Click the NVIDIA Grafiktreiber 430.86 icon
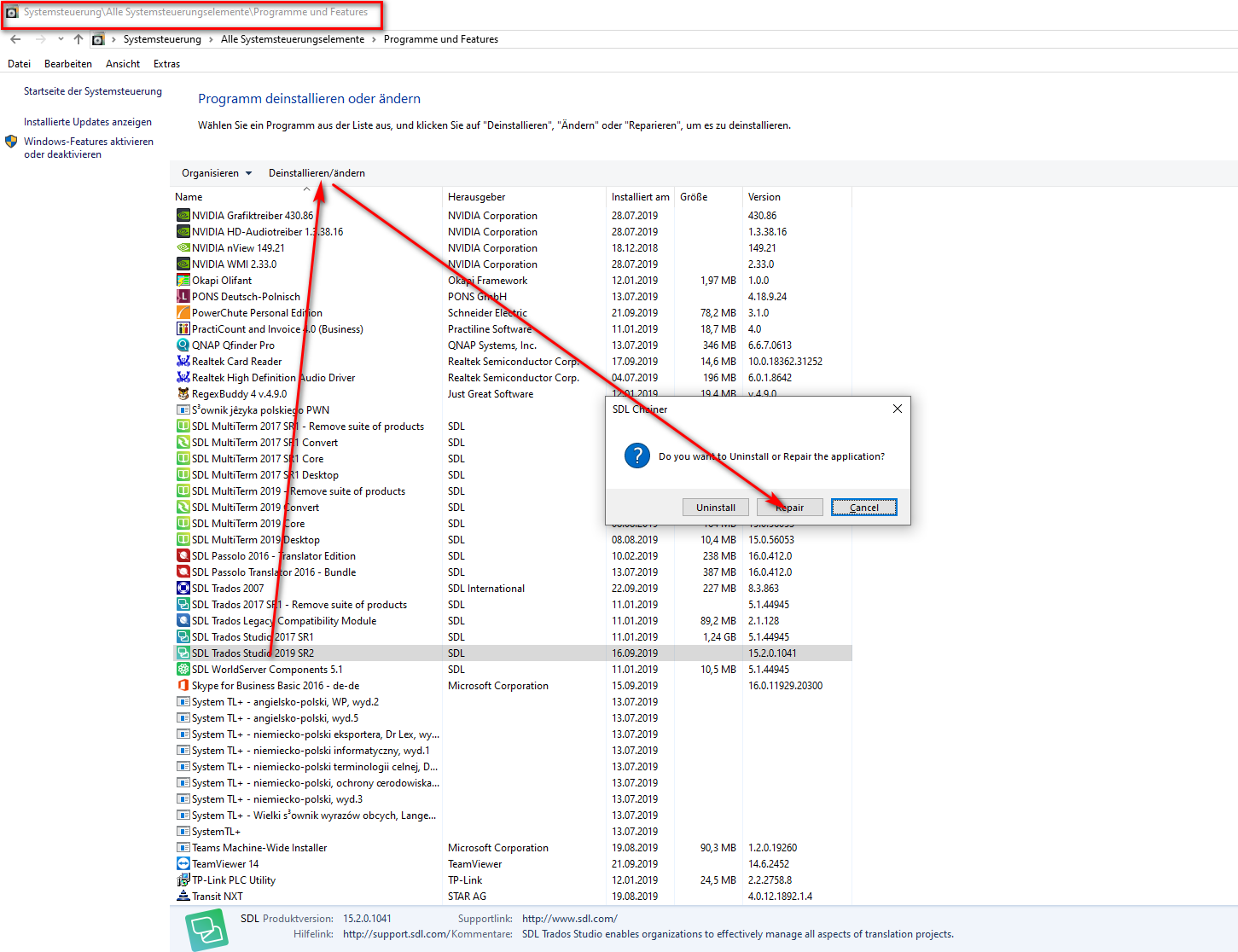The image size is (1238, 952). pos(183,216)
